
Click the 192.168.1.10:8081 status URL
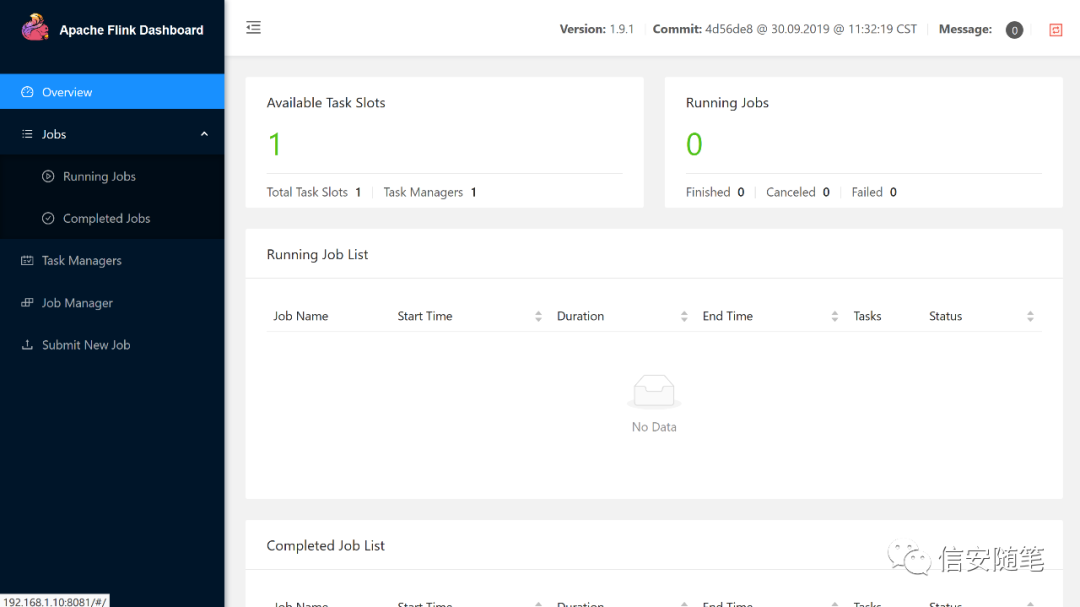54,601
